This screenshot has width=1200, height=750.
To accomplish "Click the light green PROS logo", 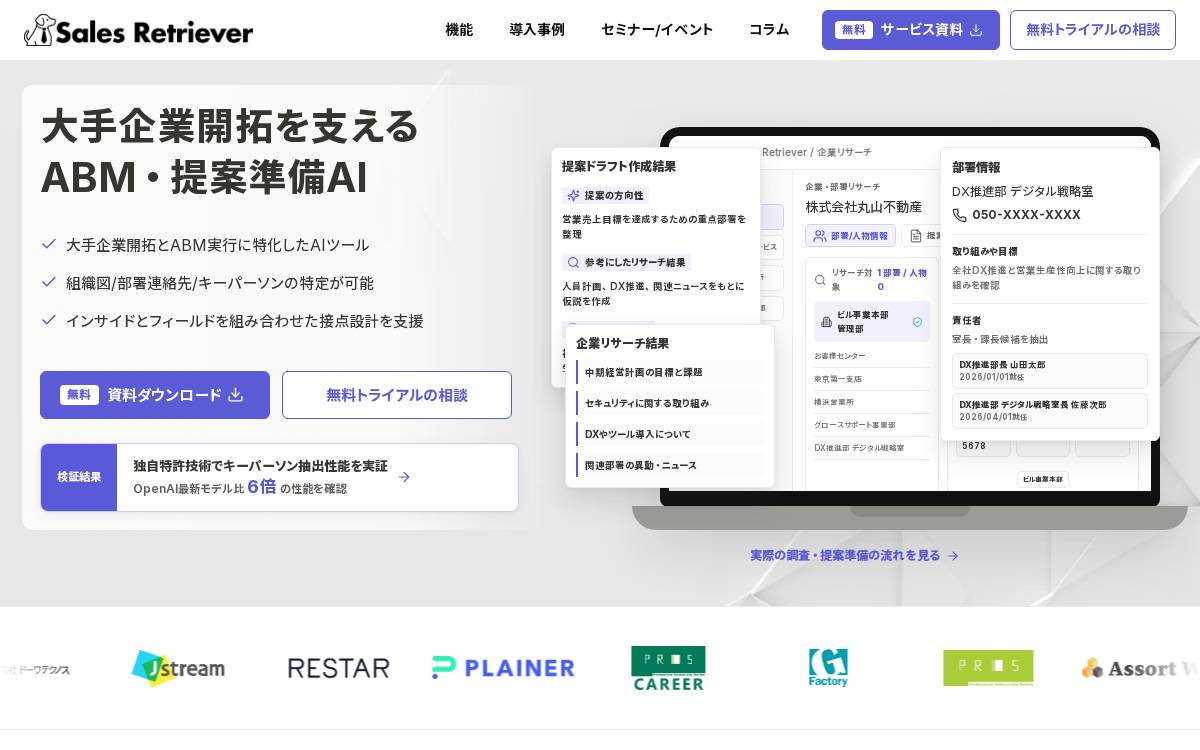I will tap(988, 668).
